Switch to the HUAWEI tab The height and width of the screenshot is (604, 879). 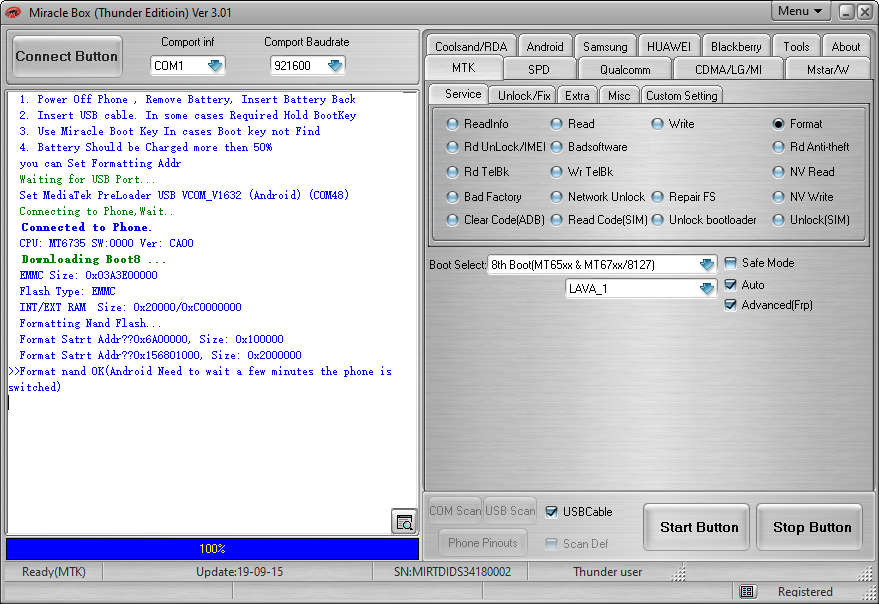669,47
